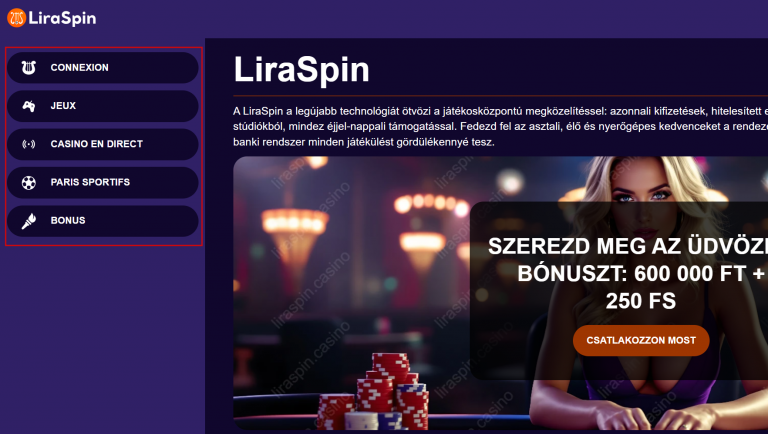This screenshot has height=434, width=768.
Task: Click the live broadcast signal icon
Action: click(29, 144)
